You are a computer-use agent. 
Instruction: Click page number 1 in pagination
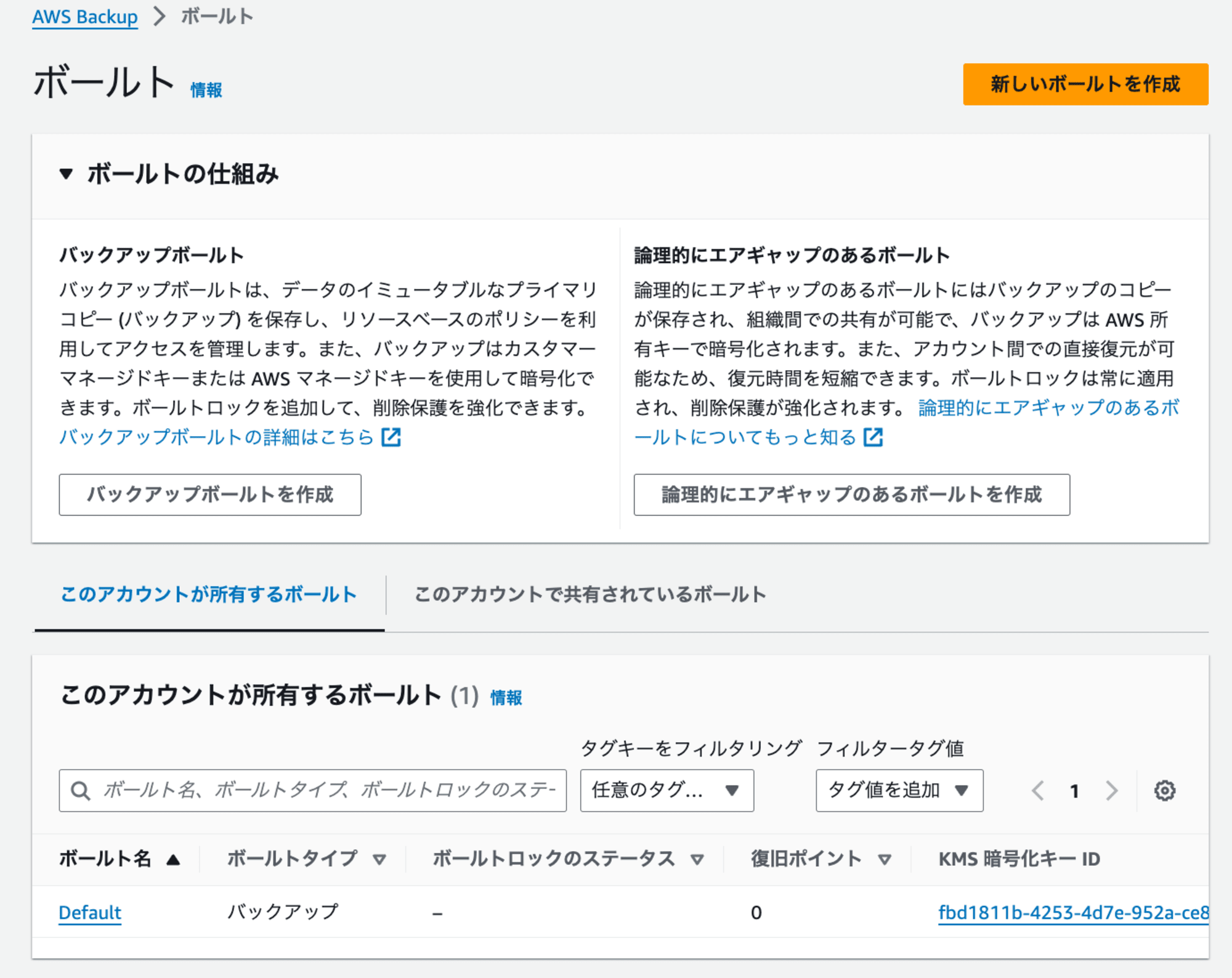(1074, 791)
